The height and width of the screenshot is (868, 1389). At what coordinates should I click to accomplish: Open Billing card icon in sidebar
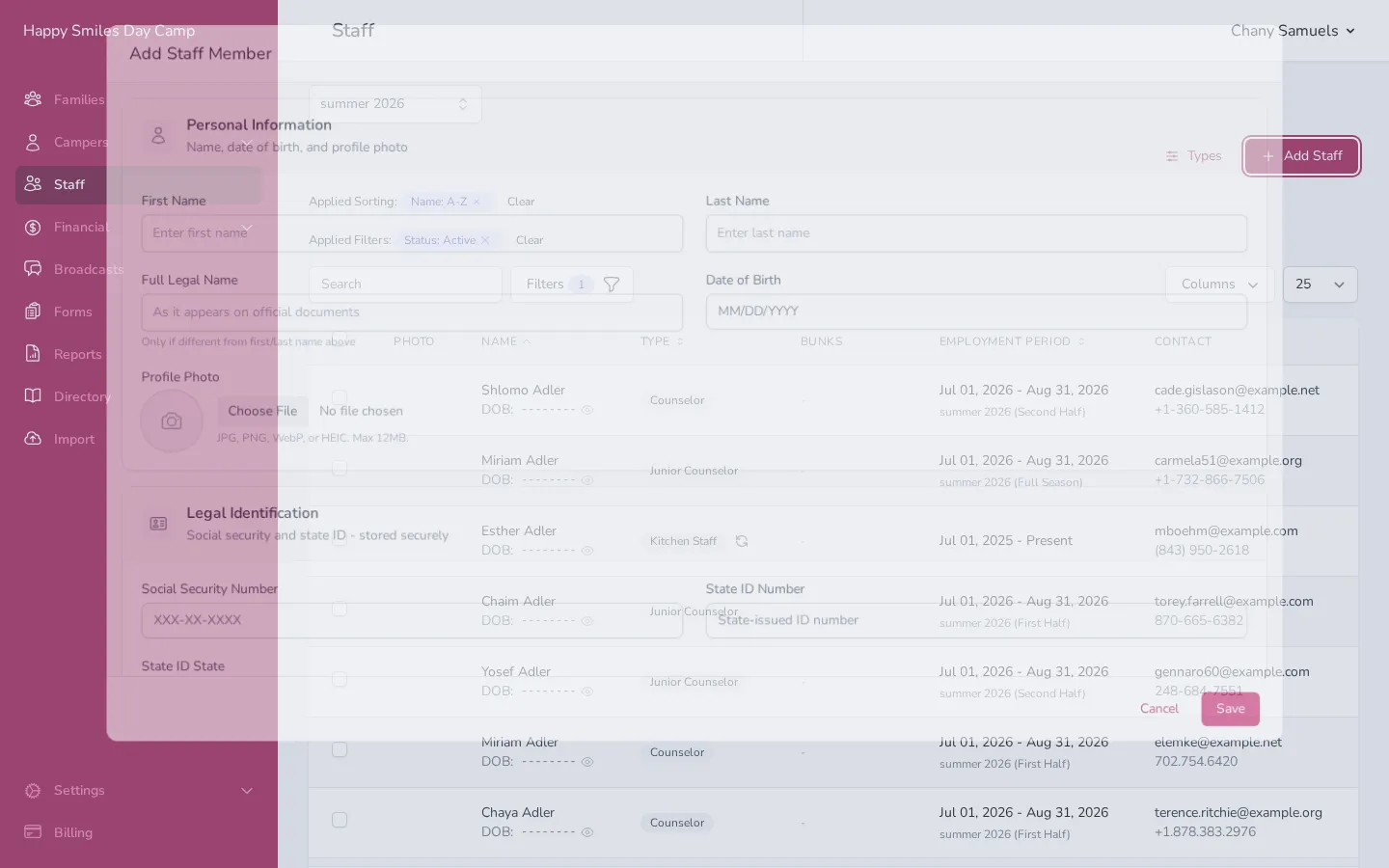(x=33, y=832)
